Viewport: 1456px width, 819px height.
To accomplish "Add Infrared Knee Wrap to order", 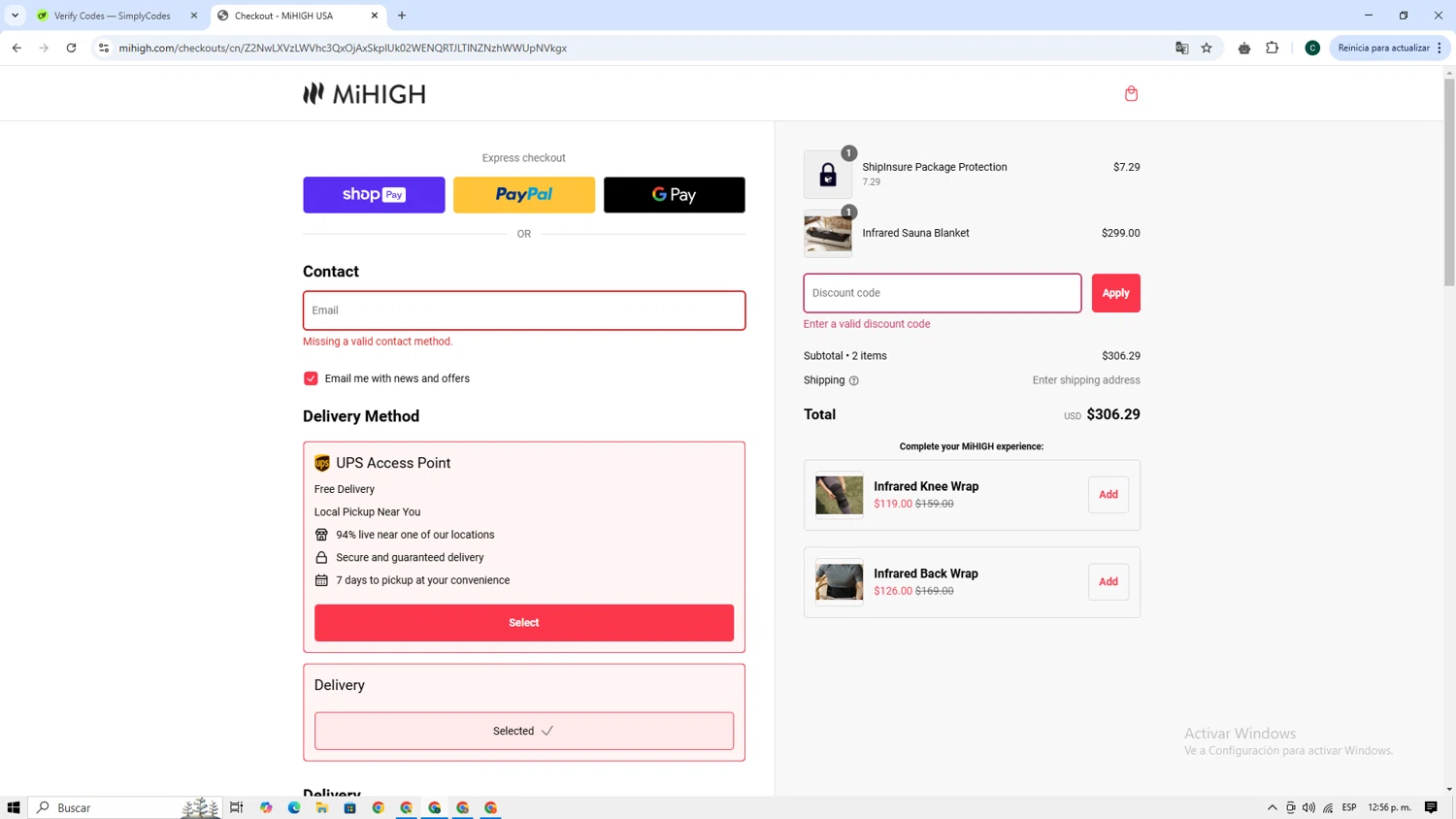I will [1109, 495].
